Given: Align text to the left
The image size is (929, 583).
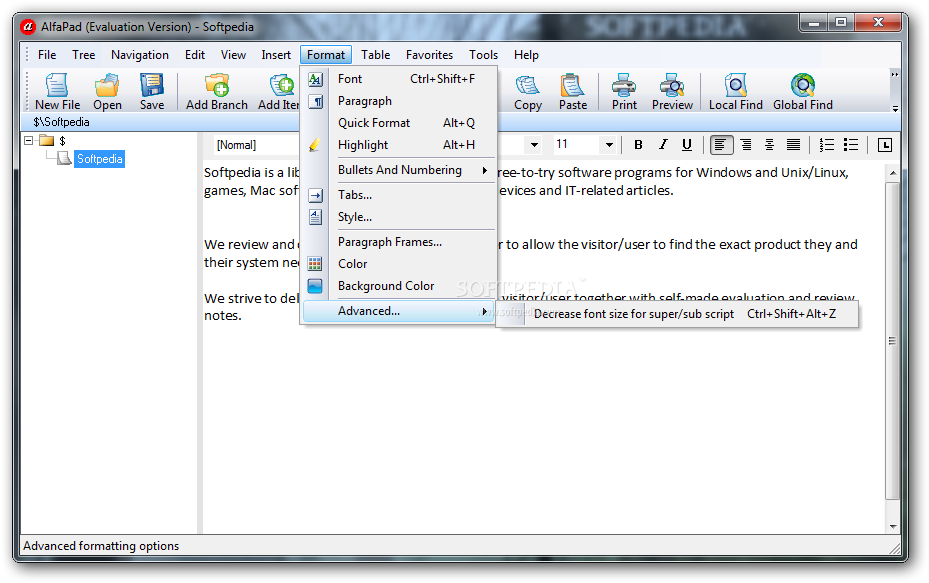Looking at the screenshot, I should pos(721,145).
